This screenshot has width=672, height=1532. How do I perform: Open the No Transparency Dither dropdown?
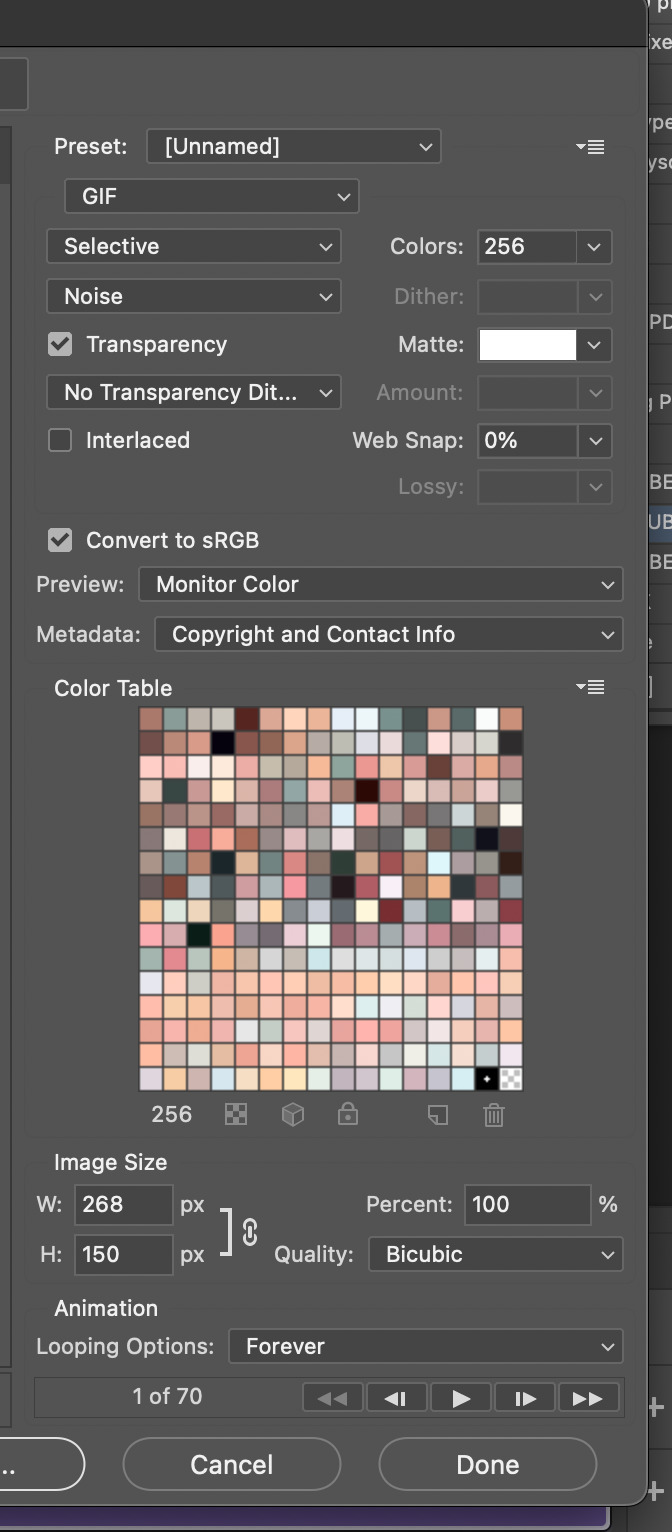point(194,392)
